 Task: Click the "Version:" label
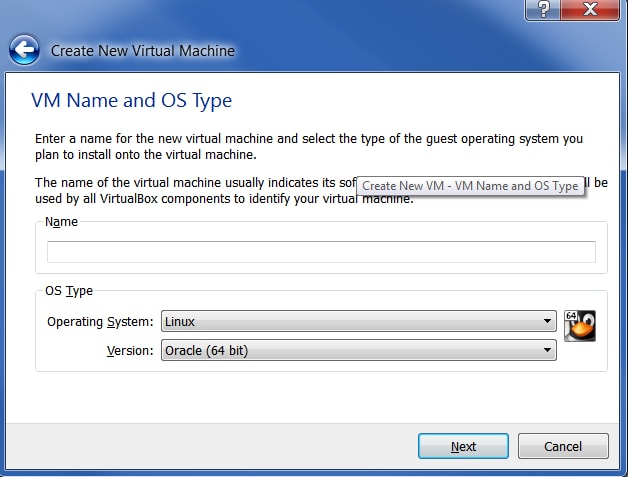coord(129,350)
